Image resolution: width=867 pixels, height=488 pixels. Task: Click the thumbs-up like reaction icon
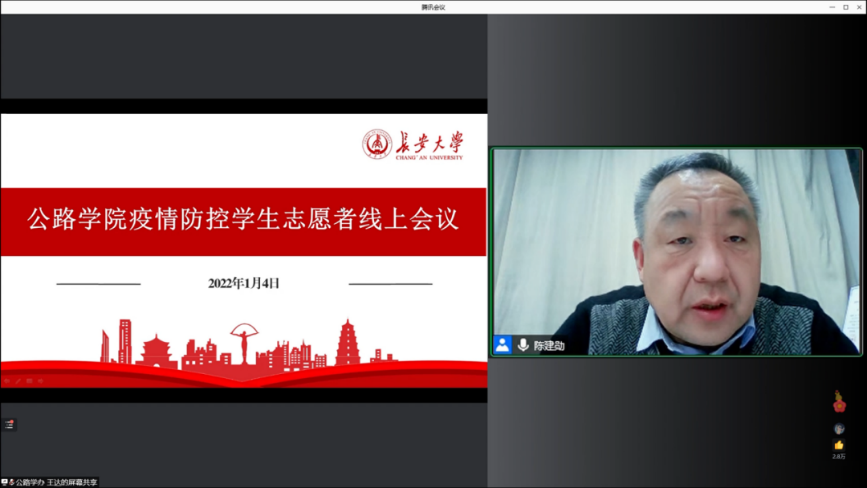[x=839, y=444]
